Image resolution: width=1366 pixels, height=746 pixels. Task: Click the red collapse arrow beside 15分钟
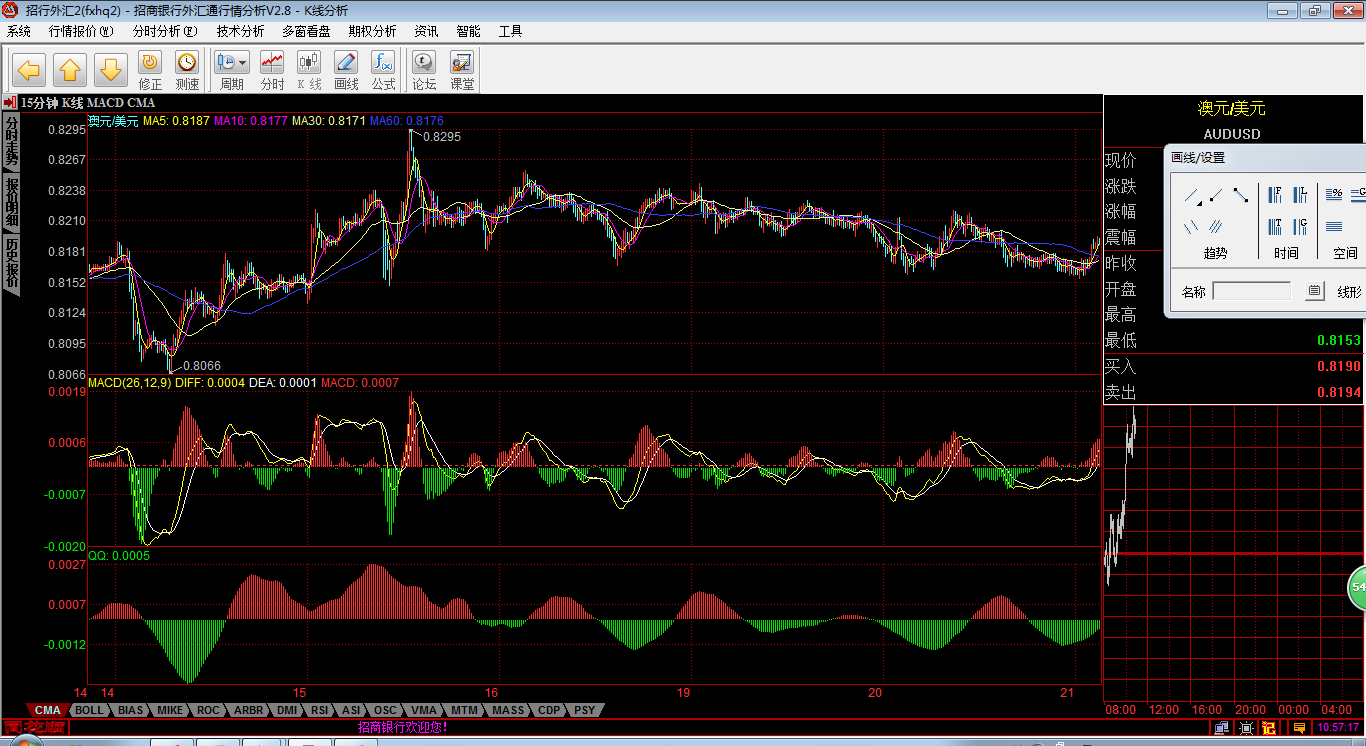9,102
